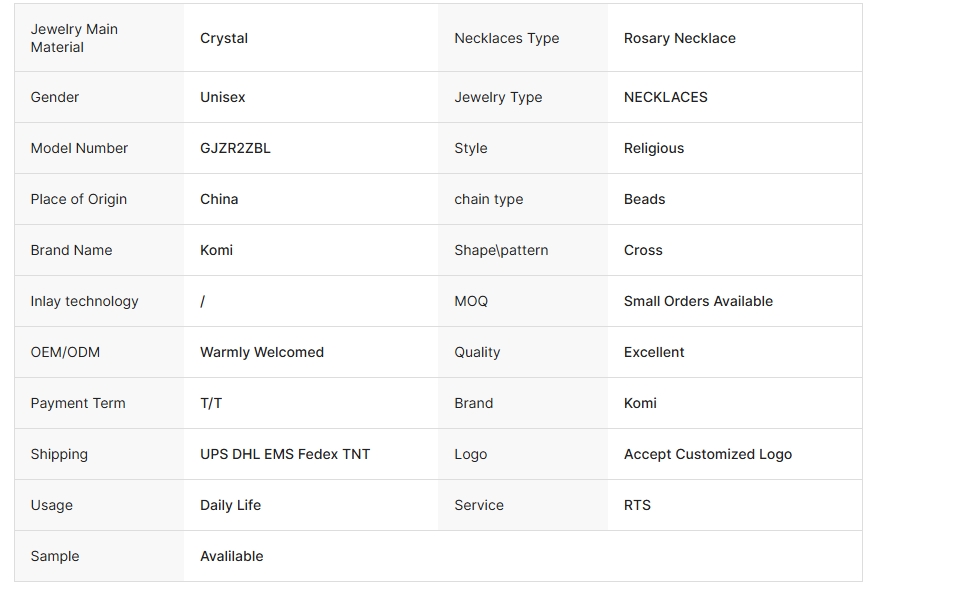Click the Jewelry Main Material label

pos(74,38)
